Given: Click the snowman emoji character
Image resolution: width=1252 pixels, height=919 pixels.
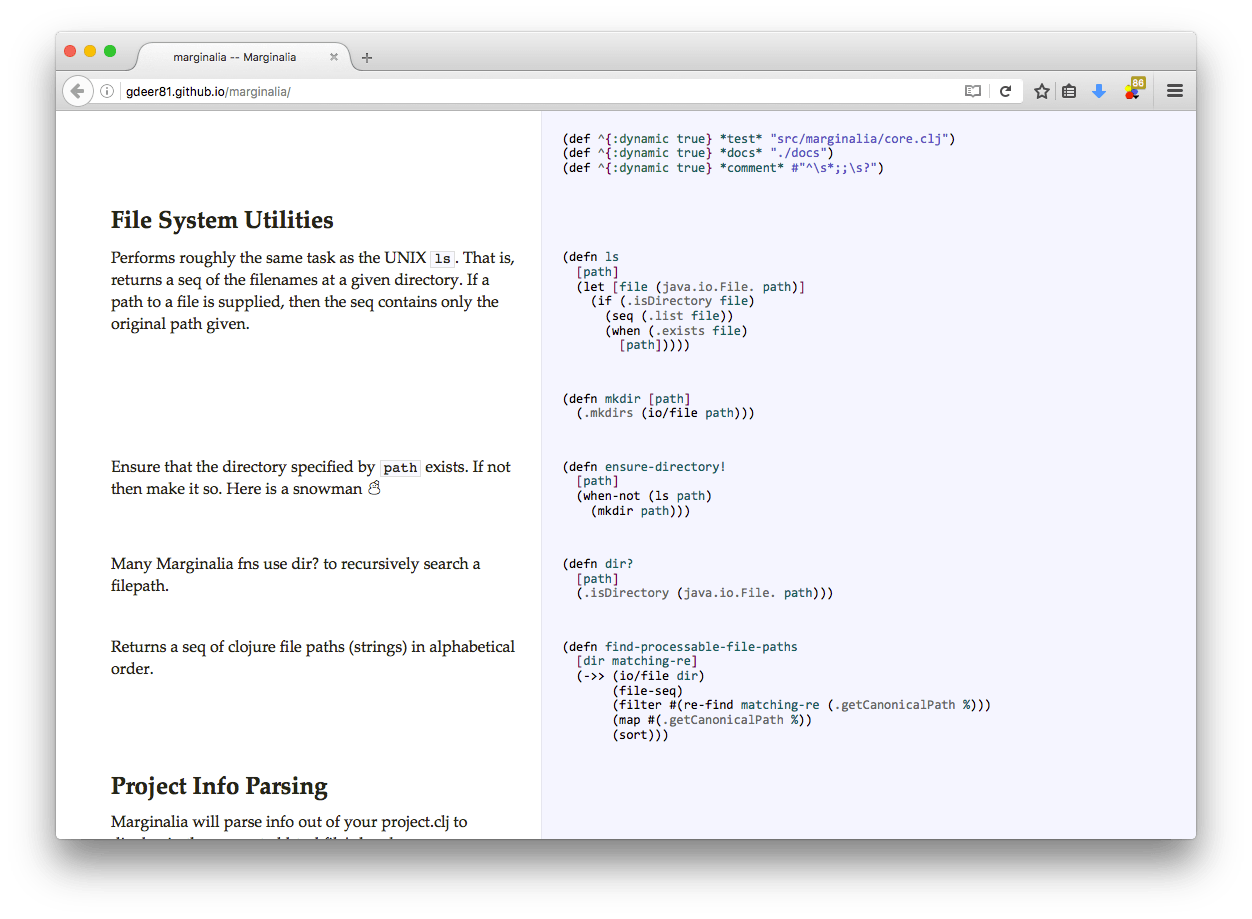Looking at the screenshot, I should tap(375, 489).
